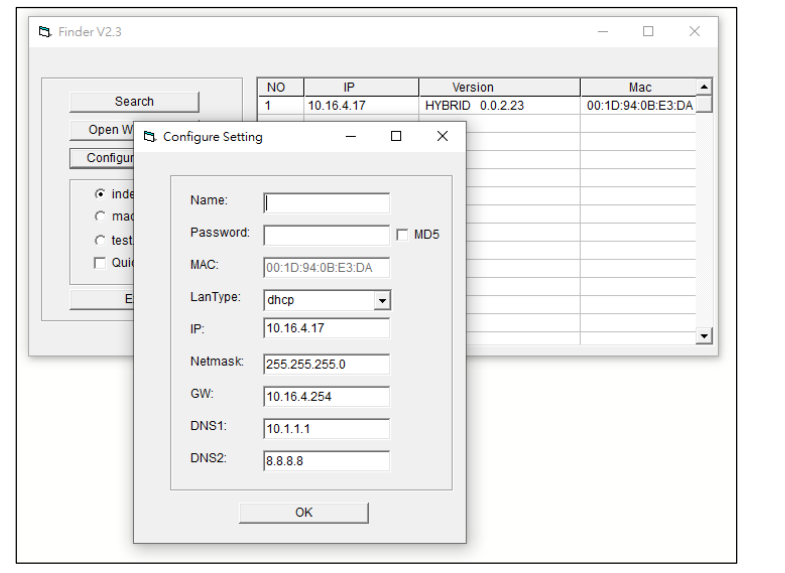Focus the Name input field
785x573 pixels.
tap(326, 203)
